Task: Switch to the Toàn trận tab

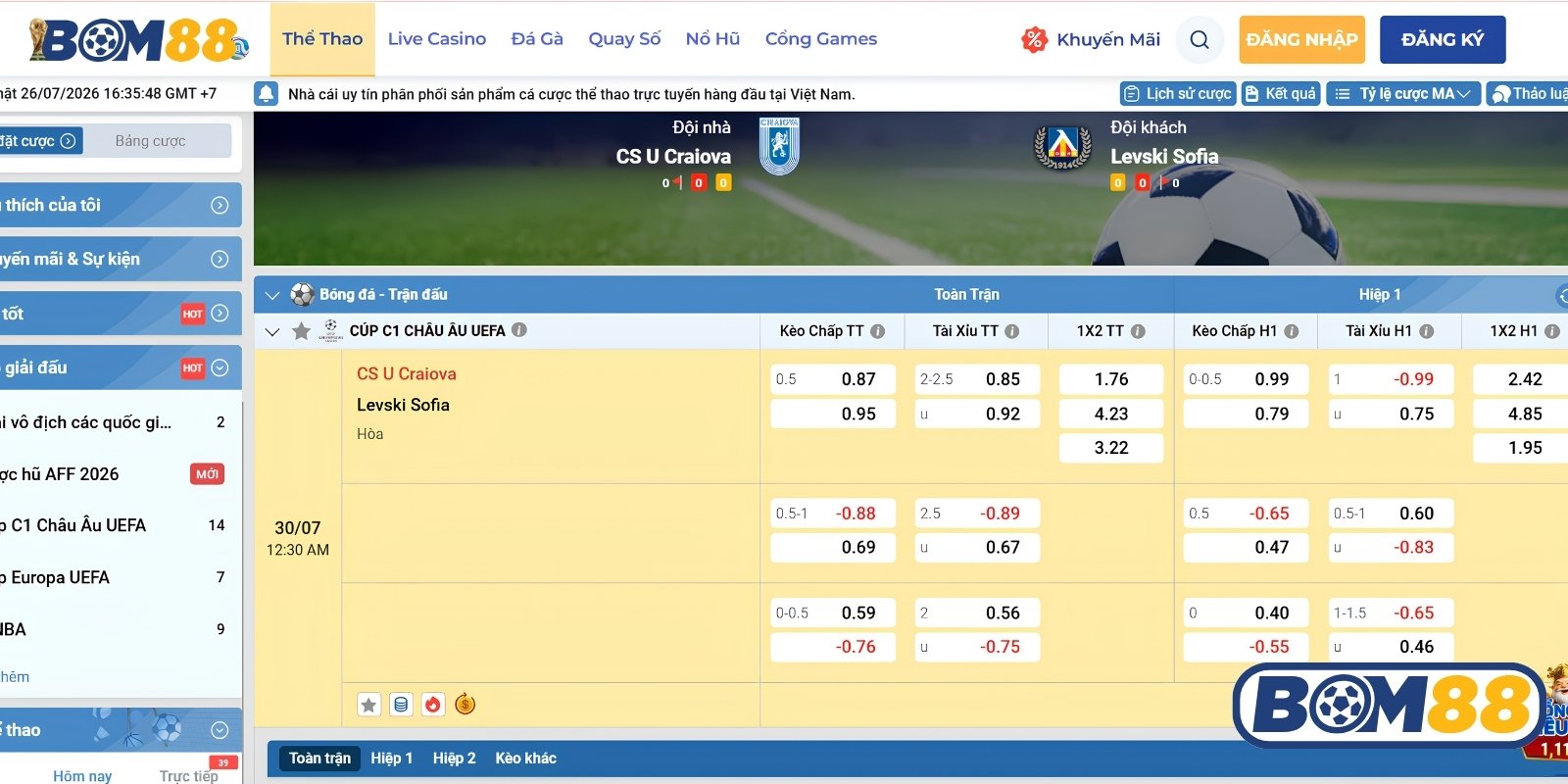Action: pos(319,758)
